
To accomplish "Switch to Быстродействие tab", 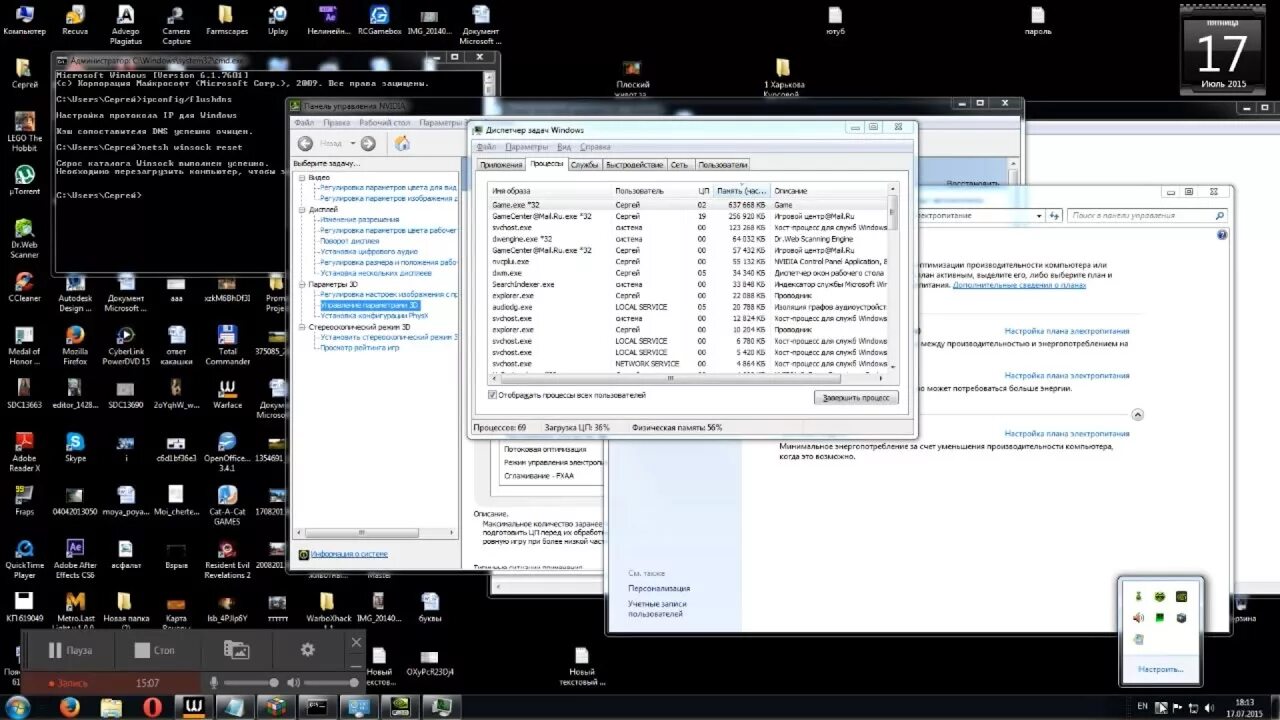I will (x=634, y=165).
